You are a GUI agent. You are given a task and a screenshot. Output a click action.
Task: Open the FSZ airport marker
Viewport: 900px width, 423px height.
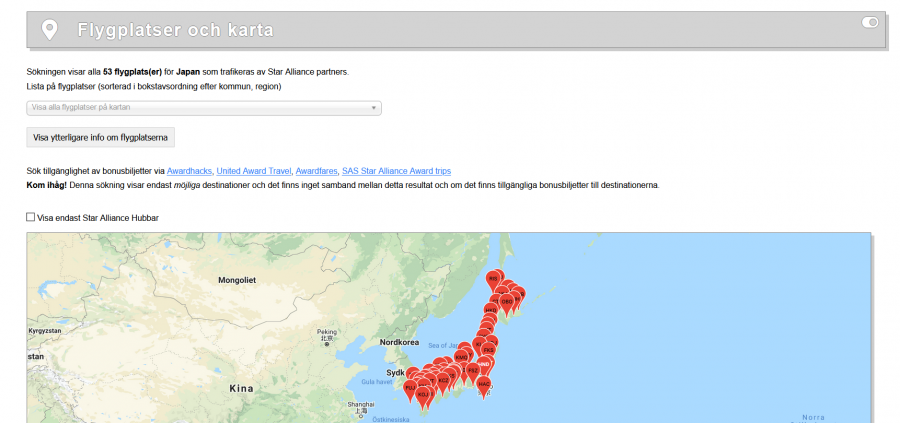point(473,370)
